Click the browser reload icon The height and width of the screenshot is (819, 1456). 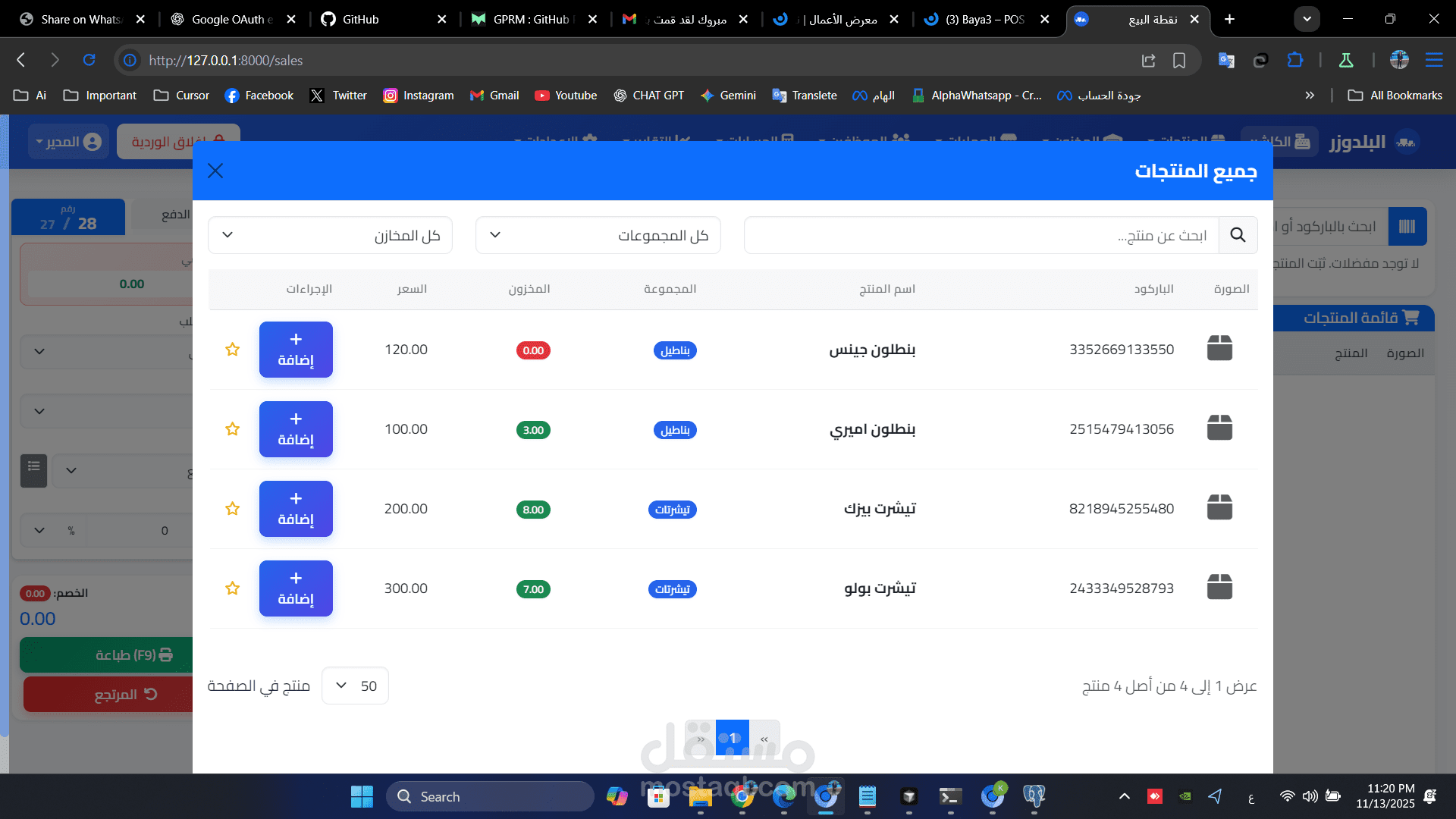coord(89,60)
